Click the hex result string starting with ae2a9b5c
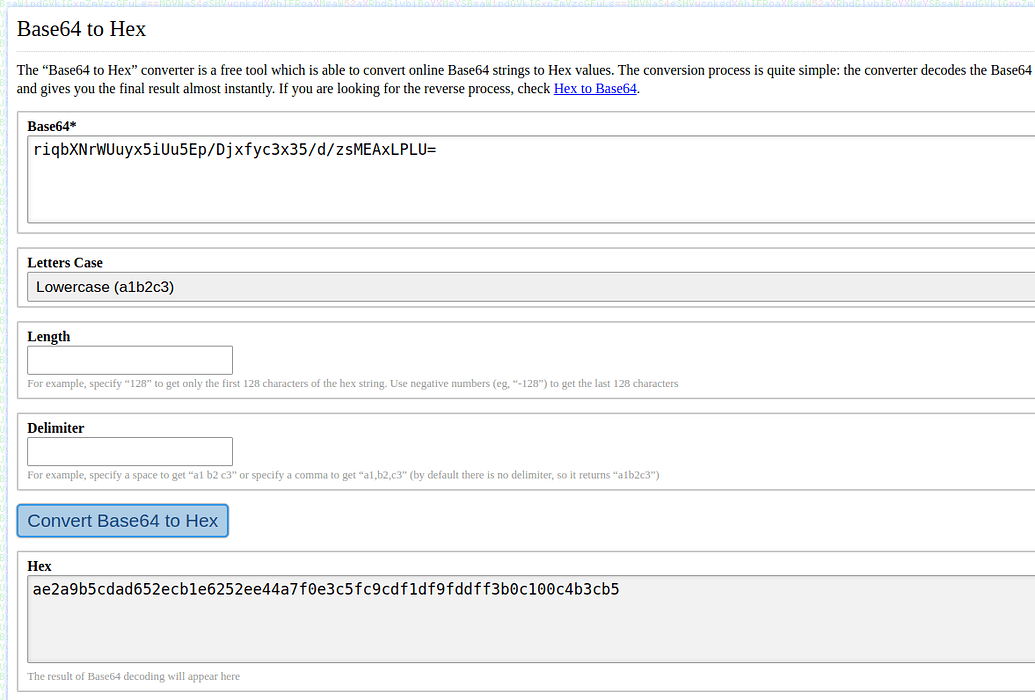1035x700 pixels. [325, 589]
